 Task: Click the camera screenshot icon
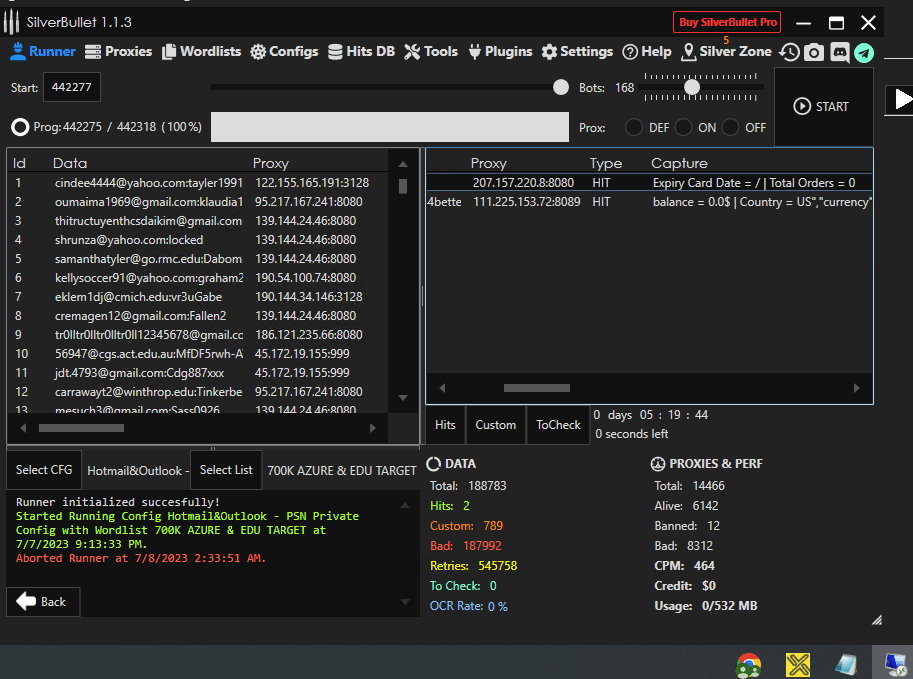[x=814, y=53]
